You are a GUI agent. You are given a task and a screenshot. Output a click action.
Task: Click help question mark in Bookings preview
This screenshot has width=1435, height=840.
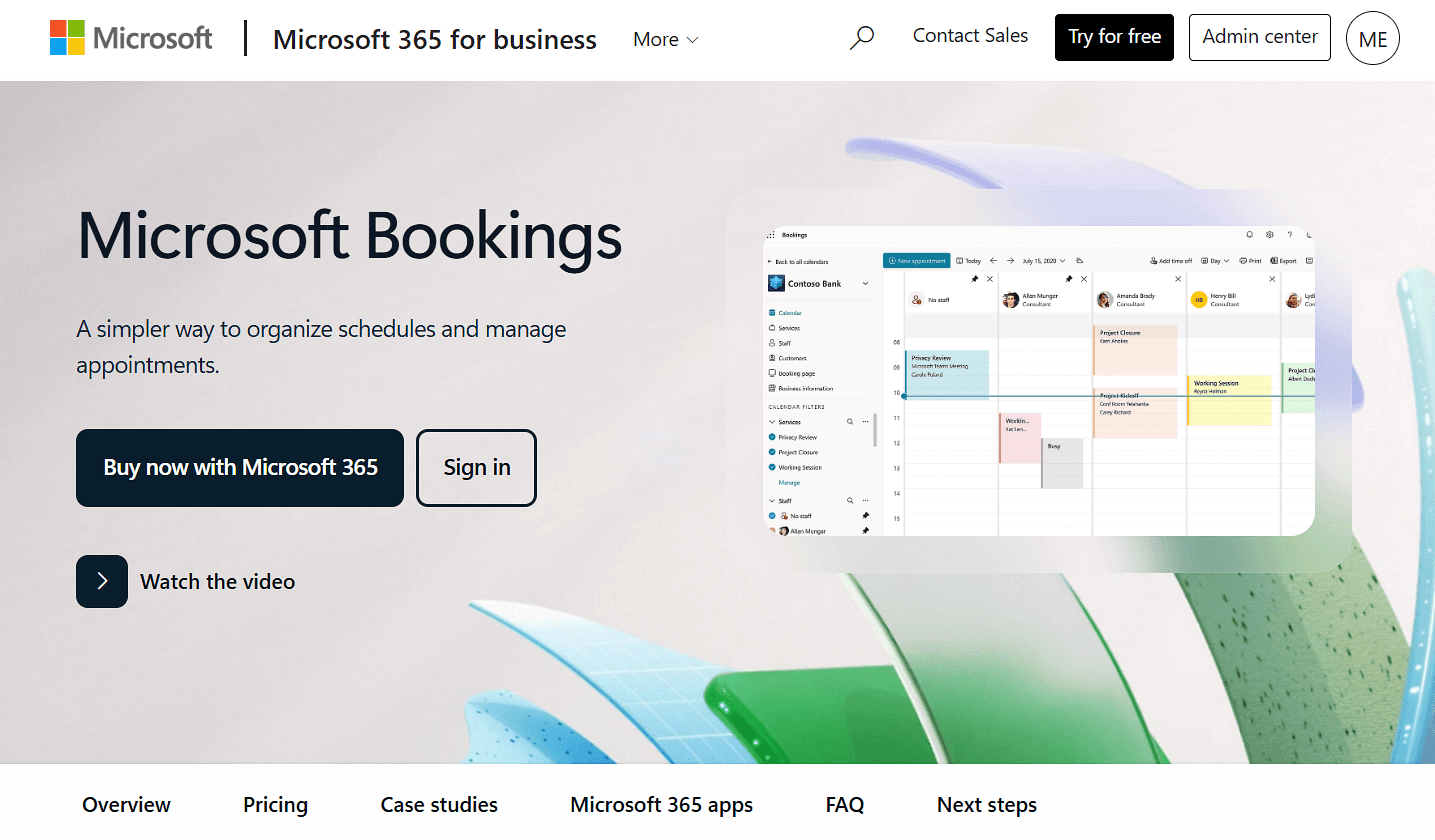click(1290, 235)
